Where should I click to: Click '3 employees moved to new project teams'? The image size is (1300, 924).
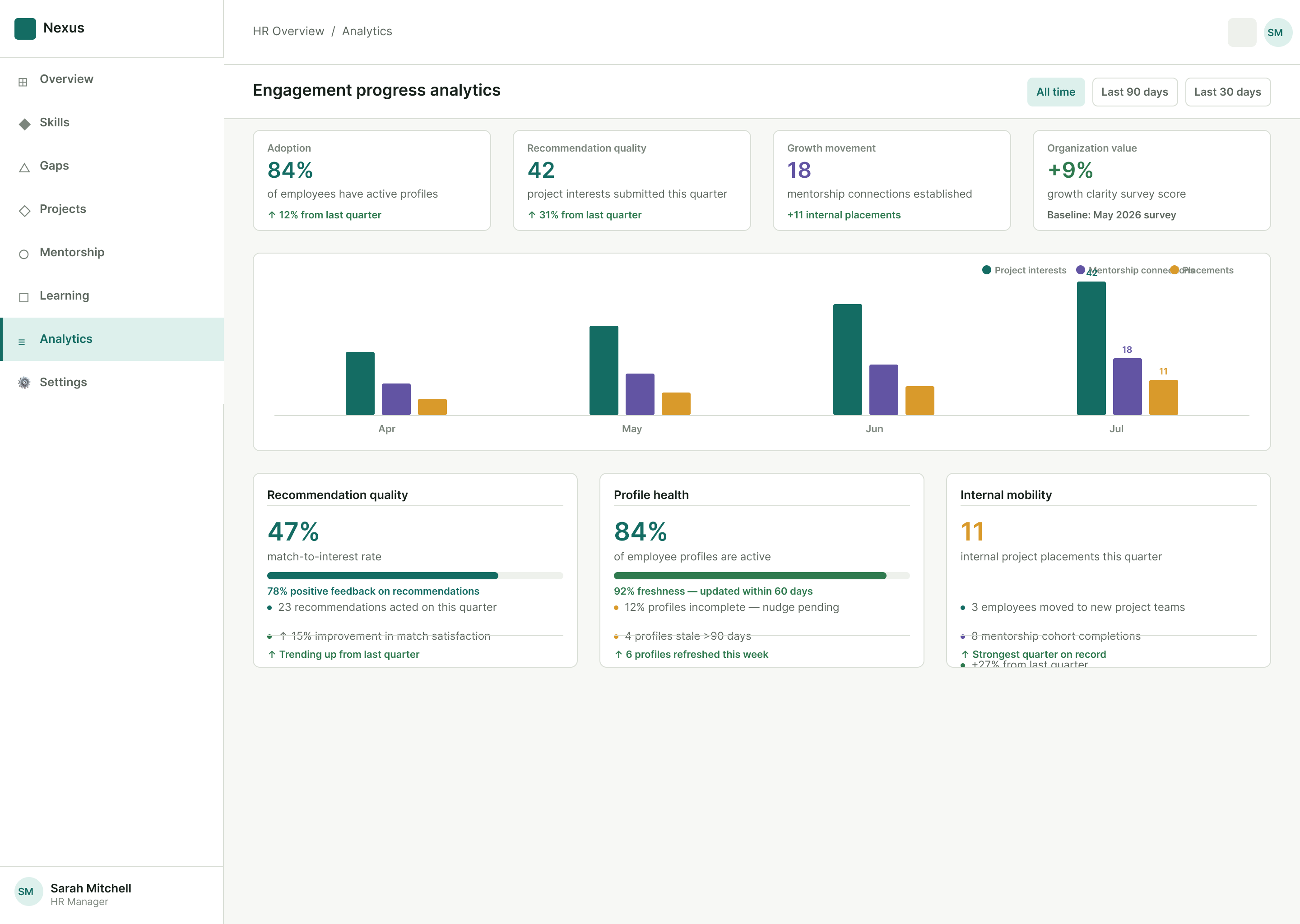(1078, 607)
